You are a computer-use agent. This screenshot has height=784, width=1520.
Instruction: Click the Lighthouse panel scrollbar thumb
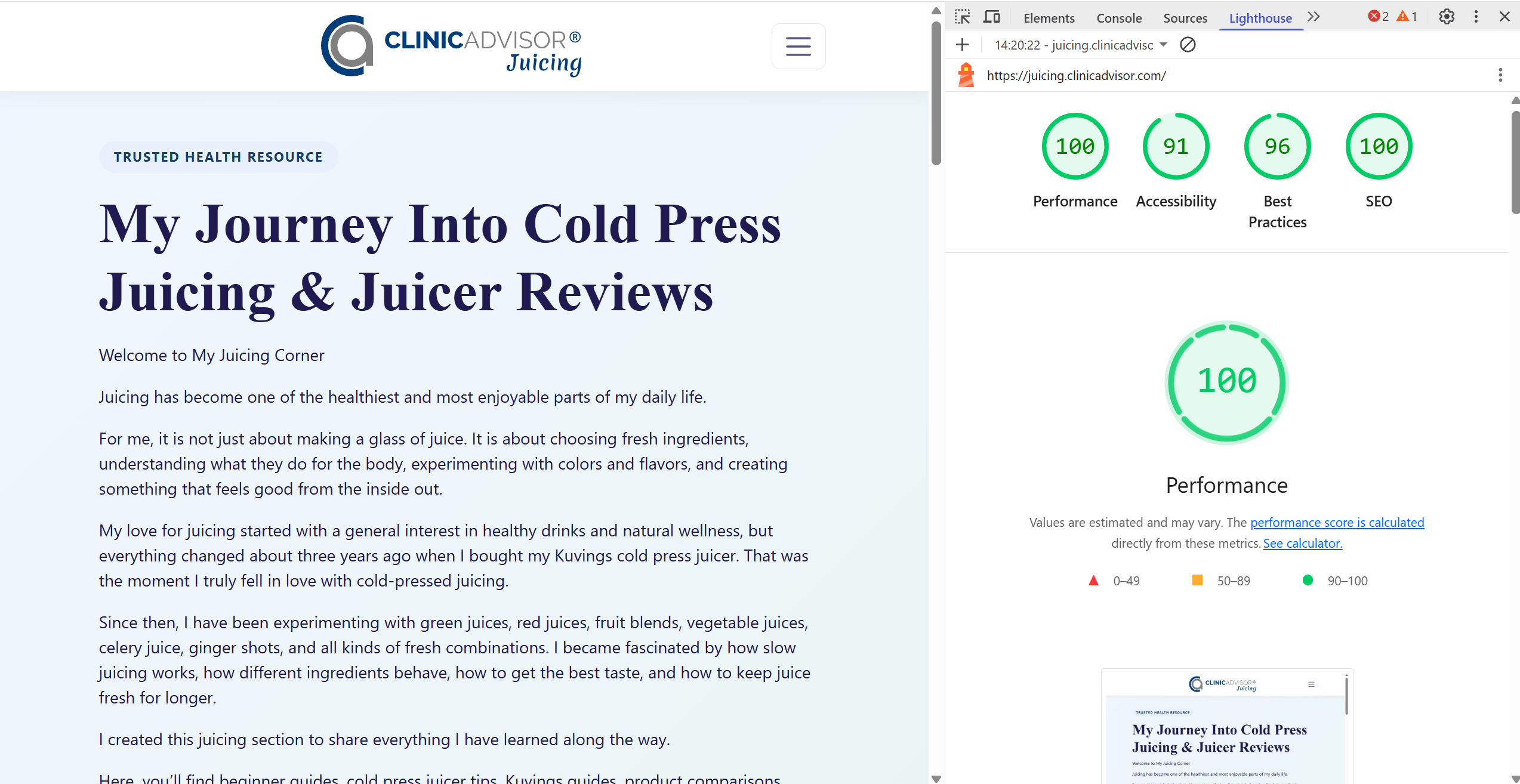(1515, 161)
